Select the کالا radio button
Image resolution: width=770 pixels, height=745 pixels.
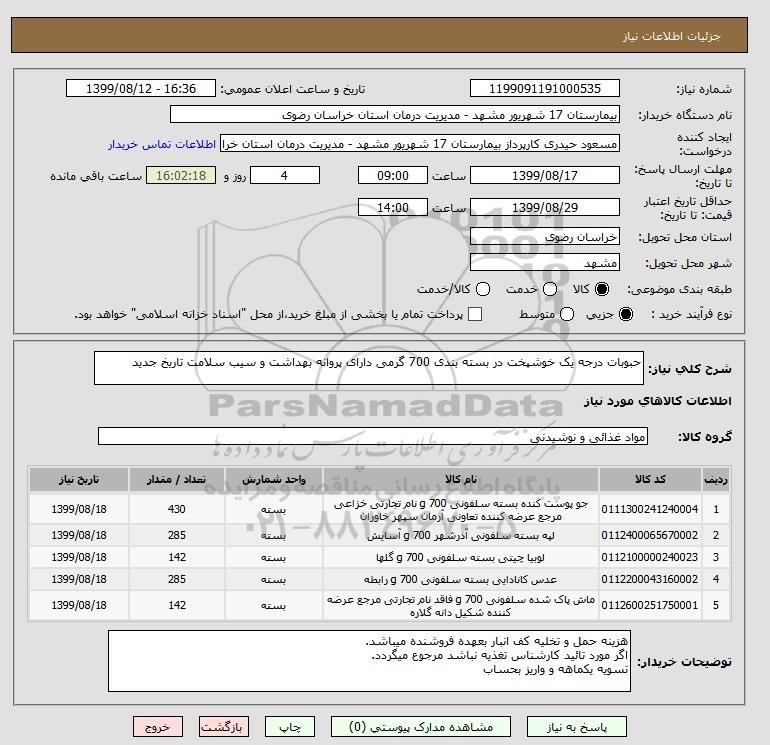(602, 289)
